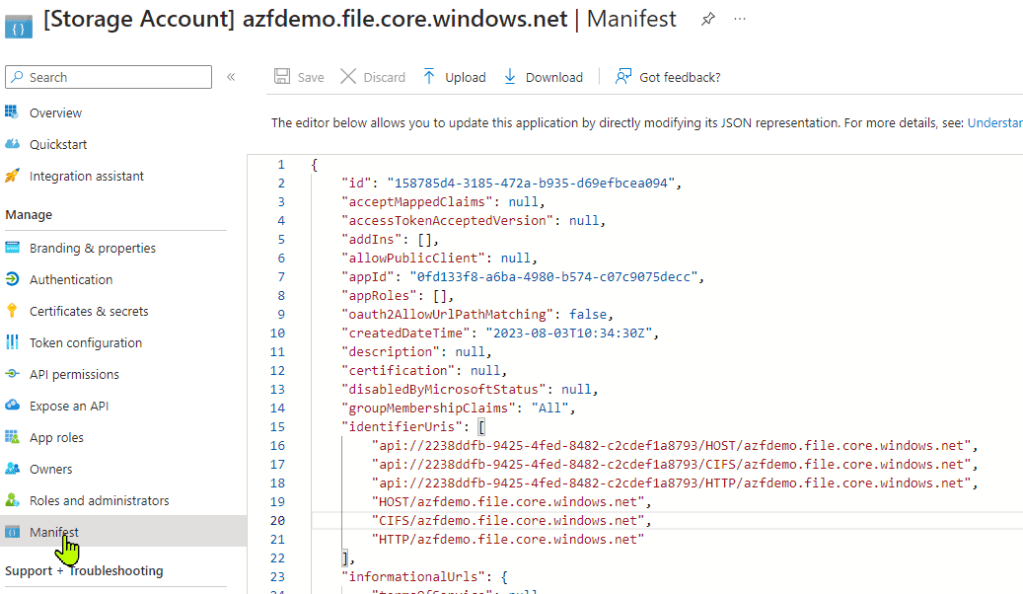Viewport: 1023px width, 594px height.
Task: Discard manifest changes
Action: [373, 77]
